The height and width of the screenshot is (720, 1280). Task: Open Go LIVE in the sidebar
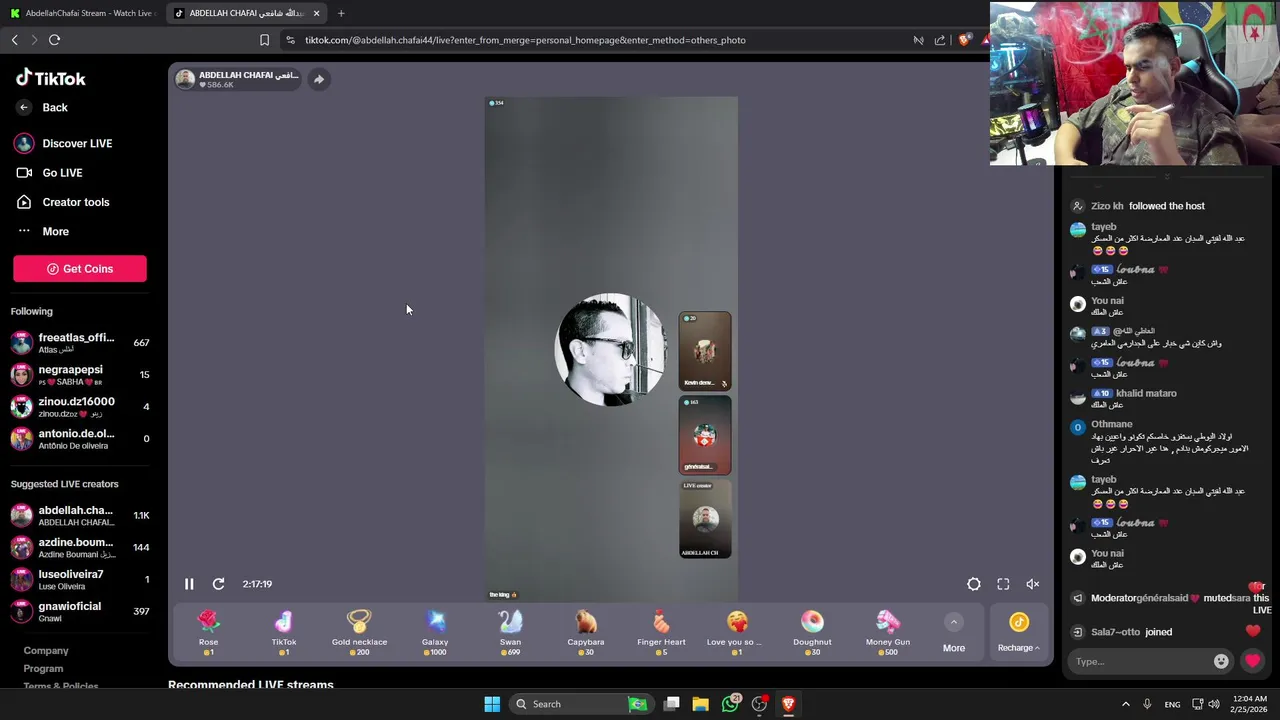(x=49, y=173)
